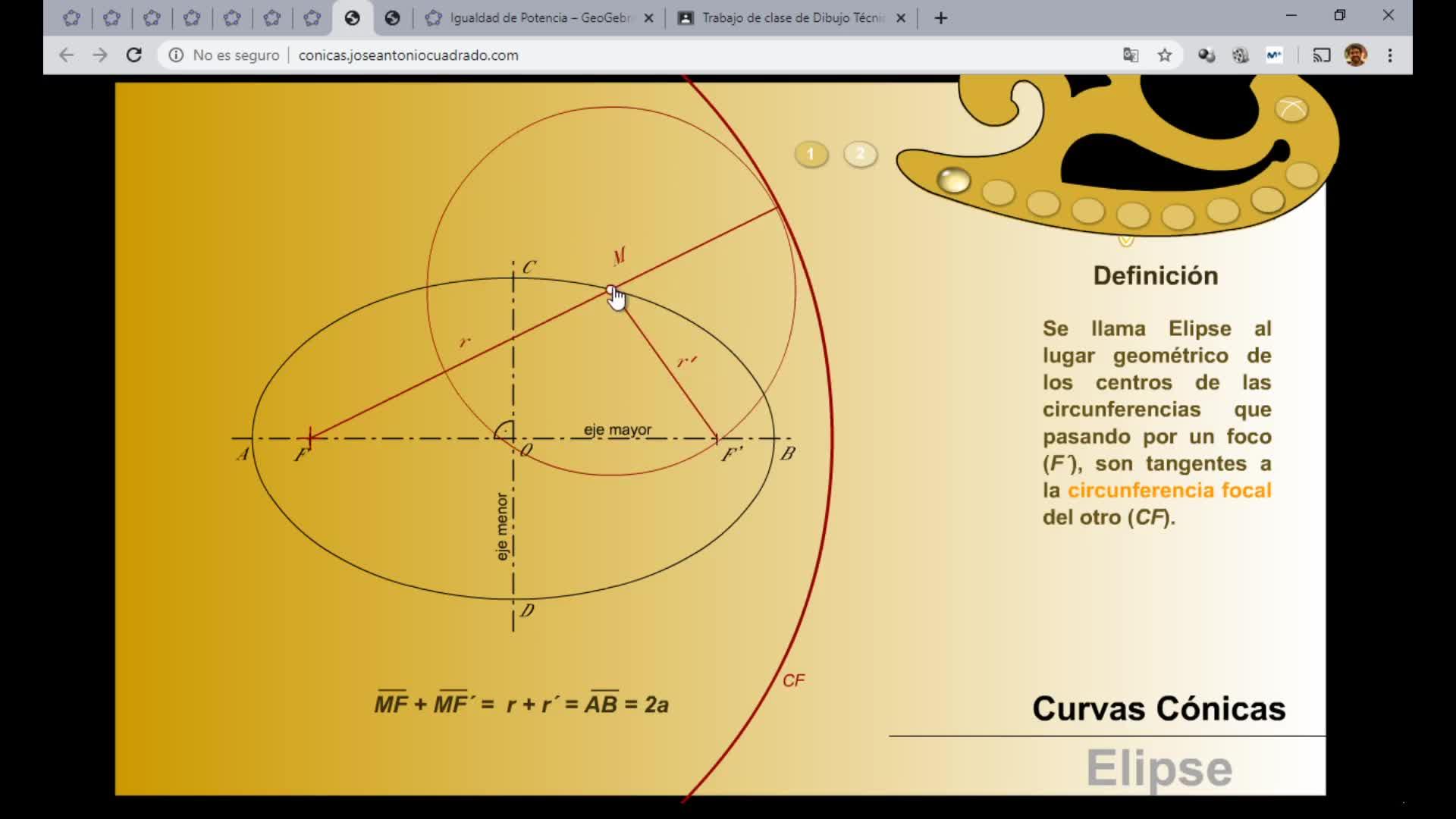Click the last round button on the French curve row

[x=1302, y=175]
